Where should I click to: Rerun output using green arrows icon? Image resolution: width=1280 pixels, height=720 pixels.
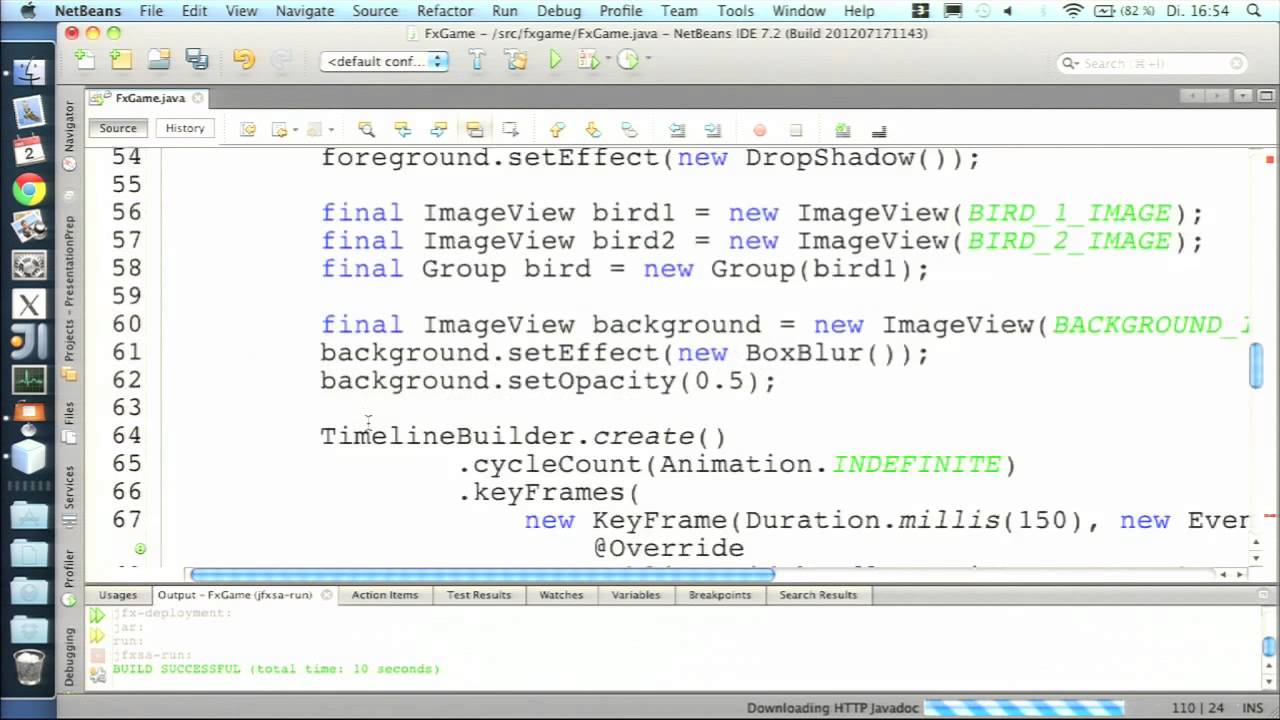[97, 617]
